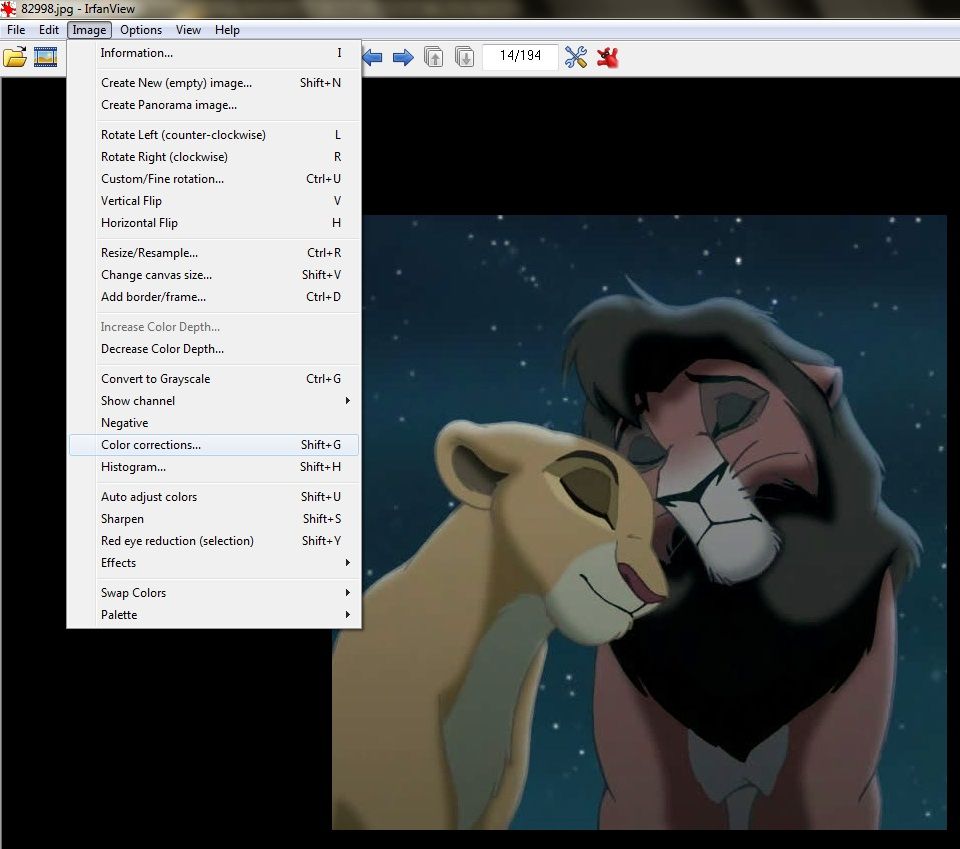Screen dimensions: 960x849
Task: Close the open Image menu
Action: [89, 30]
